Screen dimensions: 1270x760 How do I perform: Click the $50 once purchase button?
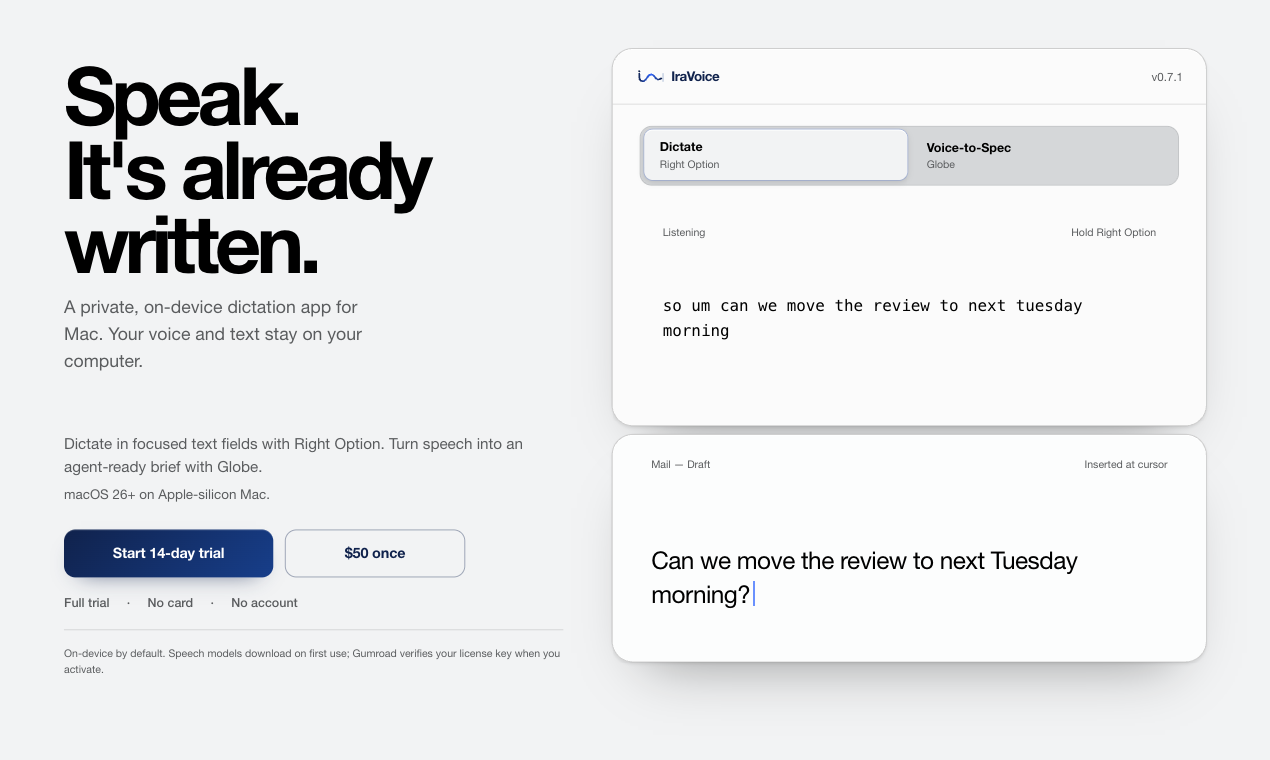tap(375, 553)
